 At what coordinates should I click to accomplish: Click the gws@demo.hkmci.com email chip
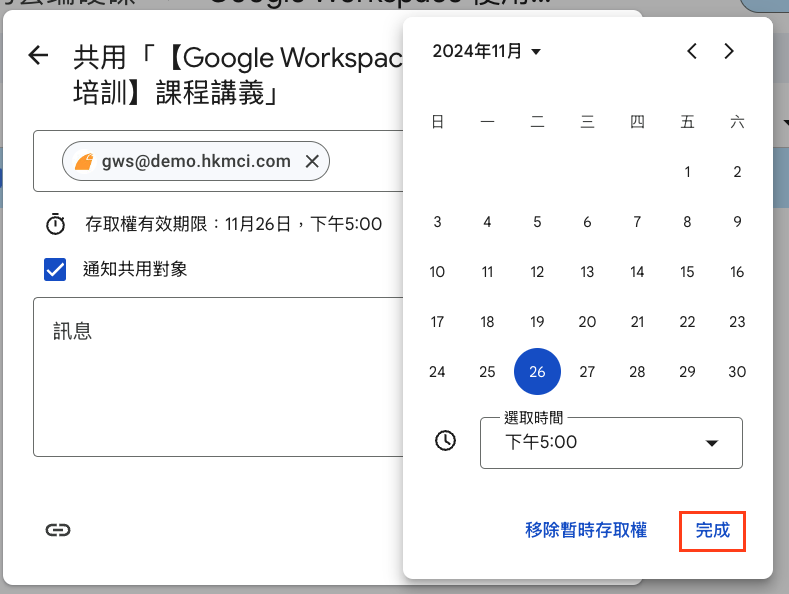pyautogui.click(x=196, y=161)
